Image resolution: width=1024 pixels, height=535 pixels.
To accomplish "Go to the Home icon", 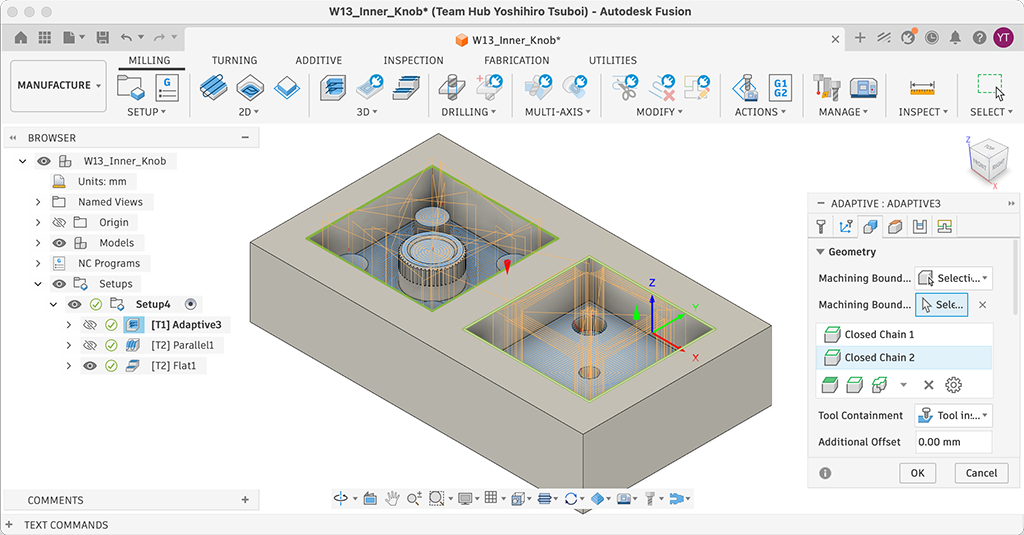I will tap(21, 38).
